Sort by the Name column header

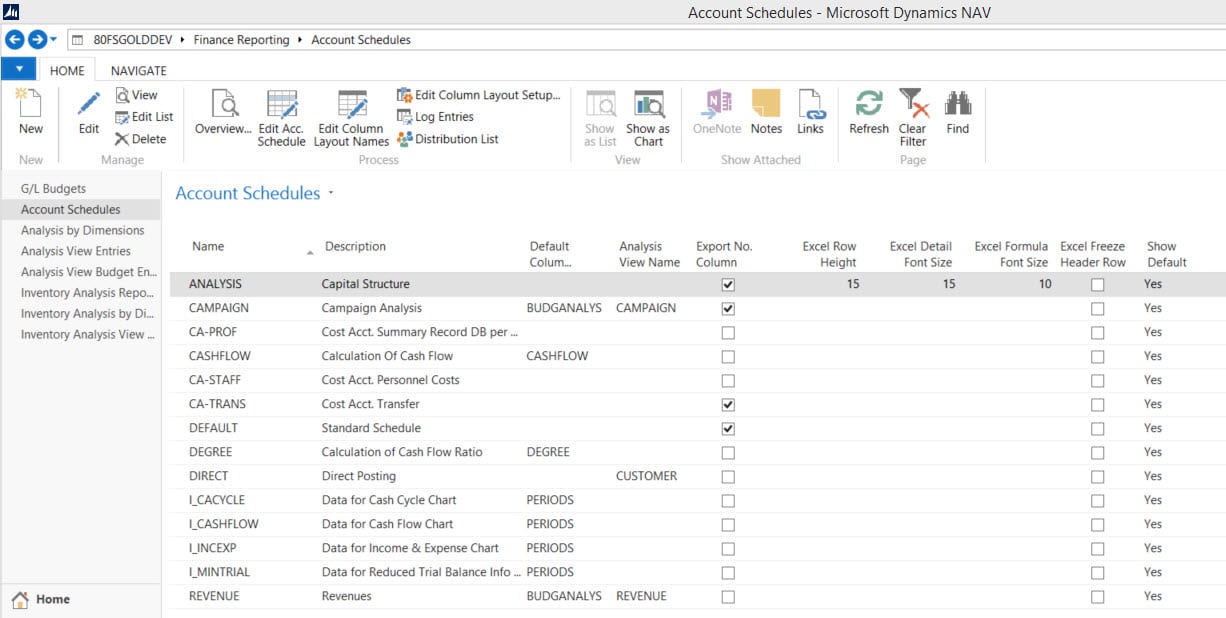tap(208, 246)
